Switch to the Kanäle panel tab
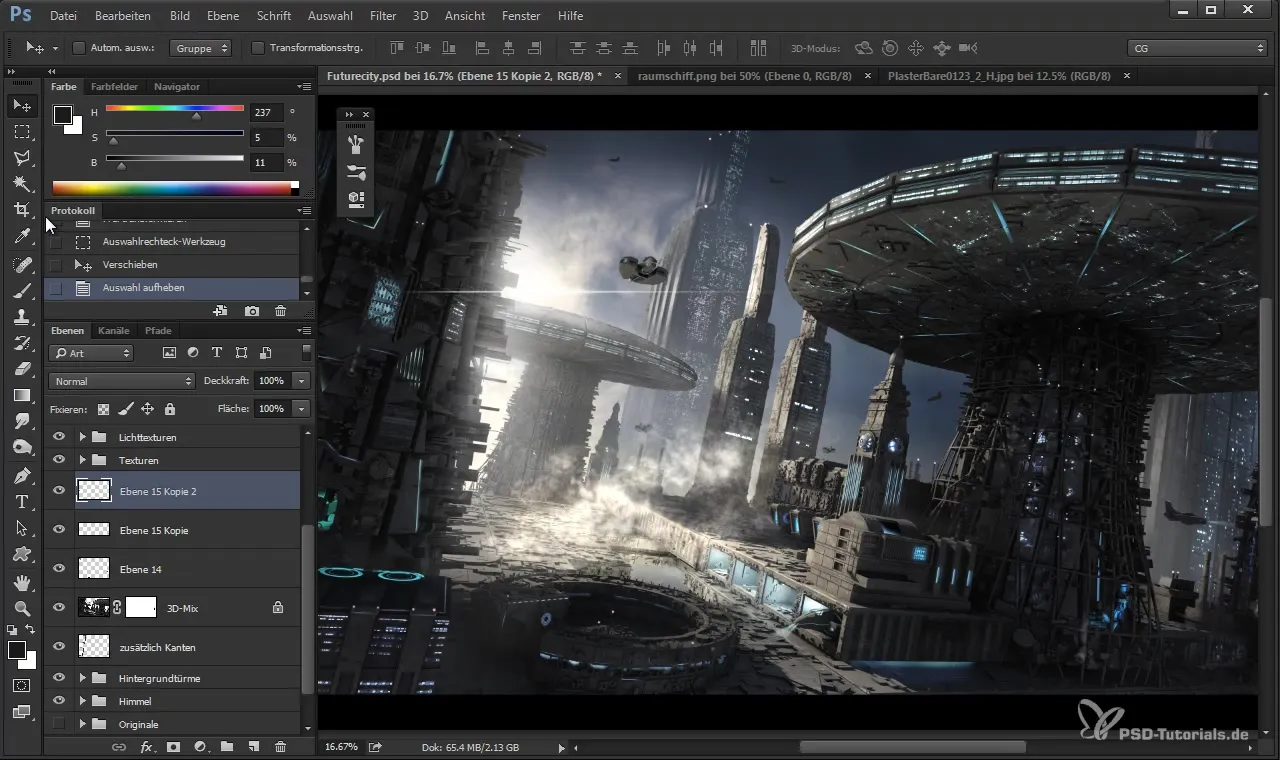This screenshot has width=1280, height=760. pyautogui.click(x=114, y=331)
